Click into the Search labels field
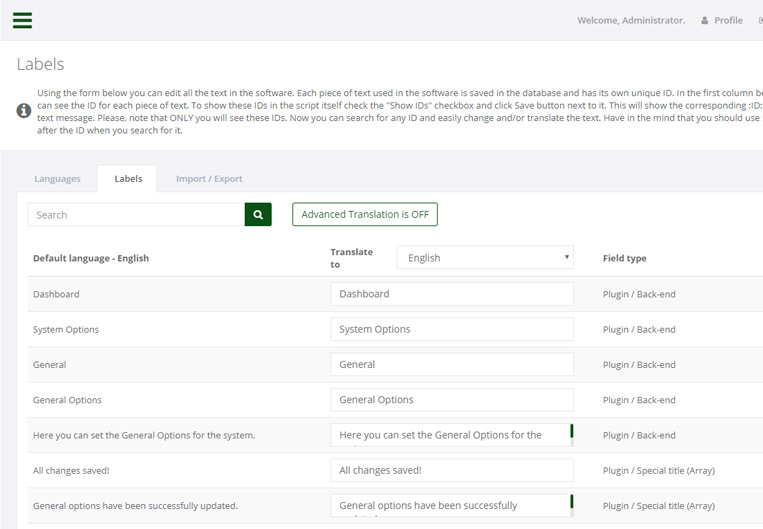 pos(136,215)
